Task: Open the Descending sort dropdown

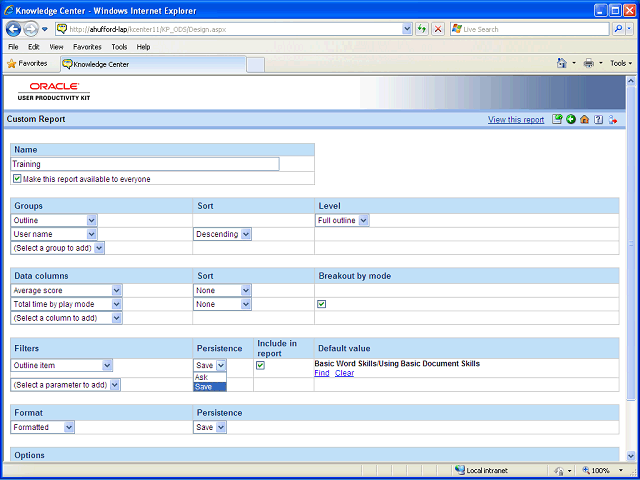Action: coord(222,234)
